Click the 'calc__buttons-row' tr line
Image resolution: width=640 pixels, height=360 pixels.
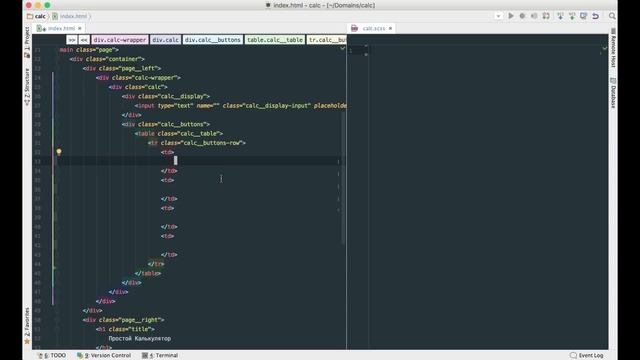click(x=197, y=143)
